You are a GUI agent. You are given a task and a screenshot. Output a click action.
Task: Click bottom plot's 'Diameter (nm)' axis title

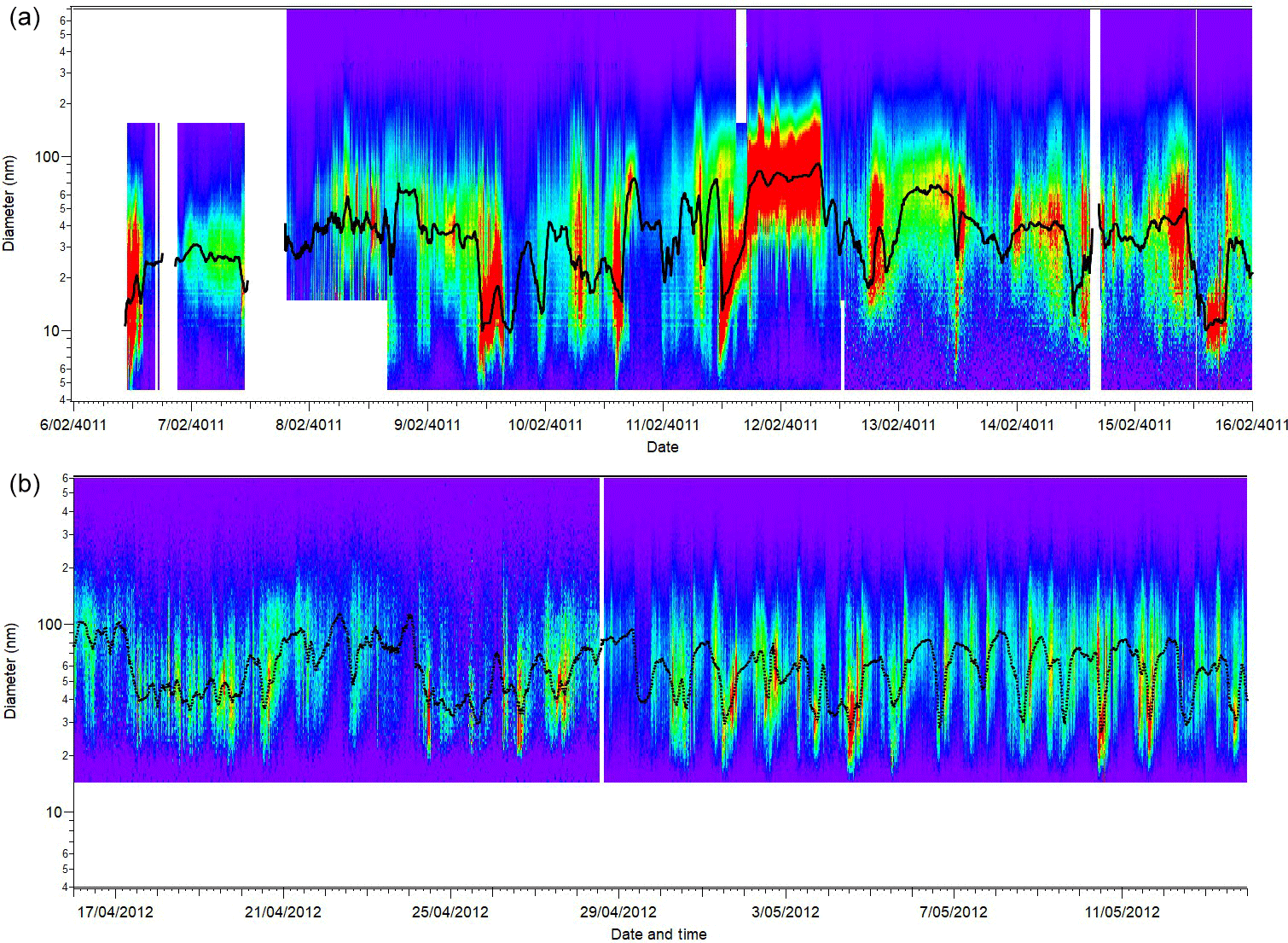point(9,671)
